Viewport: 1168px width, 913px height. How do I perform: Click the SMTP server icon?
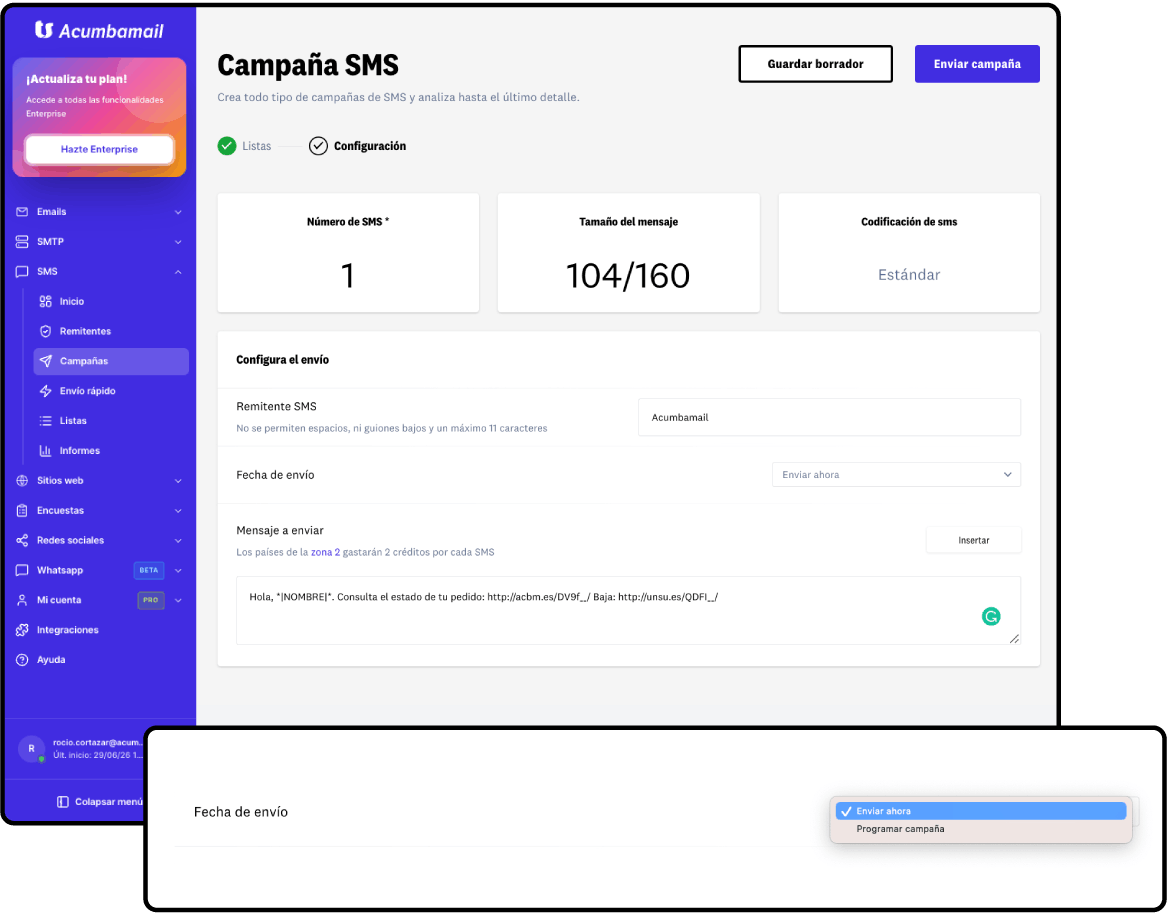tap(22, 242)
